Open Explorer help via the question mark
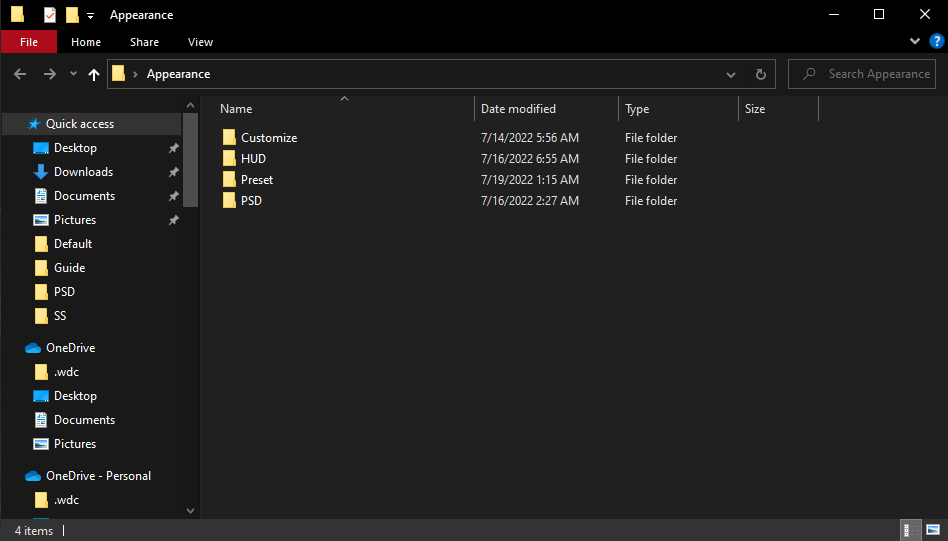The height and width of the screenshot is (541, 948). coord(937,42)
